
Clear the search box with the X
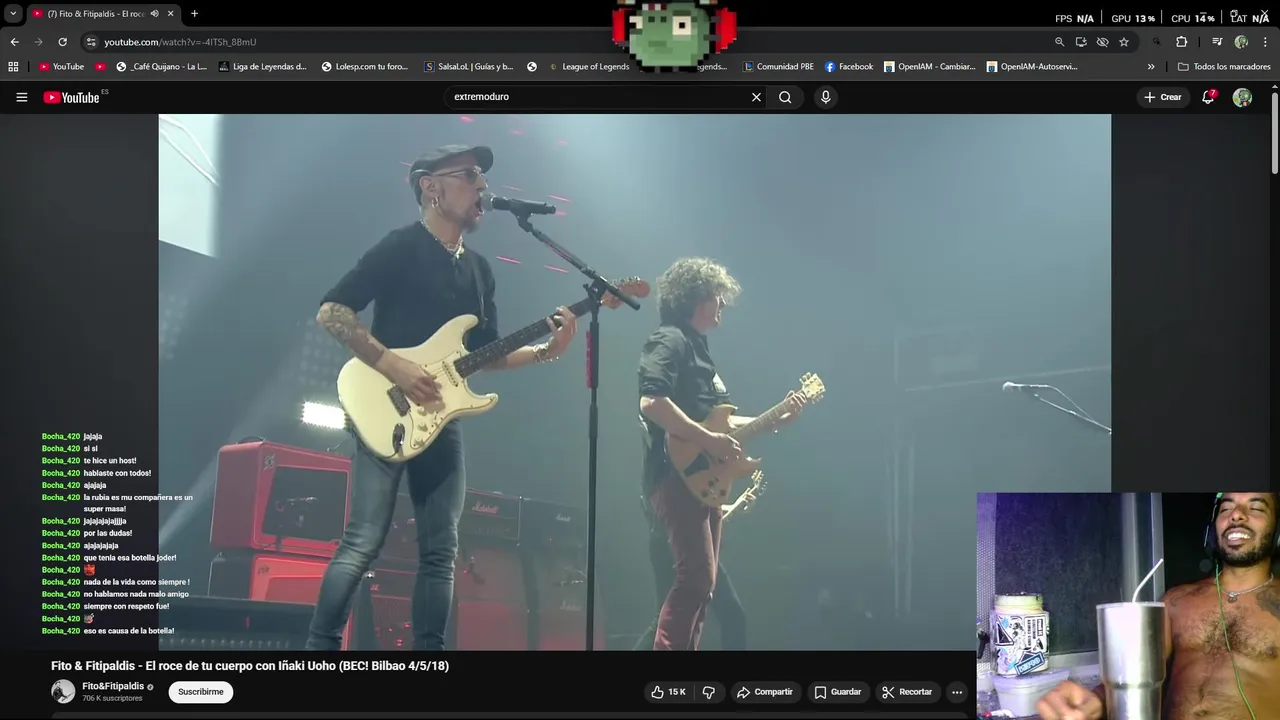click(x=756, y=97)
